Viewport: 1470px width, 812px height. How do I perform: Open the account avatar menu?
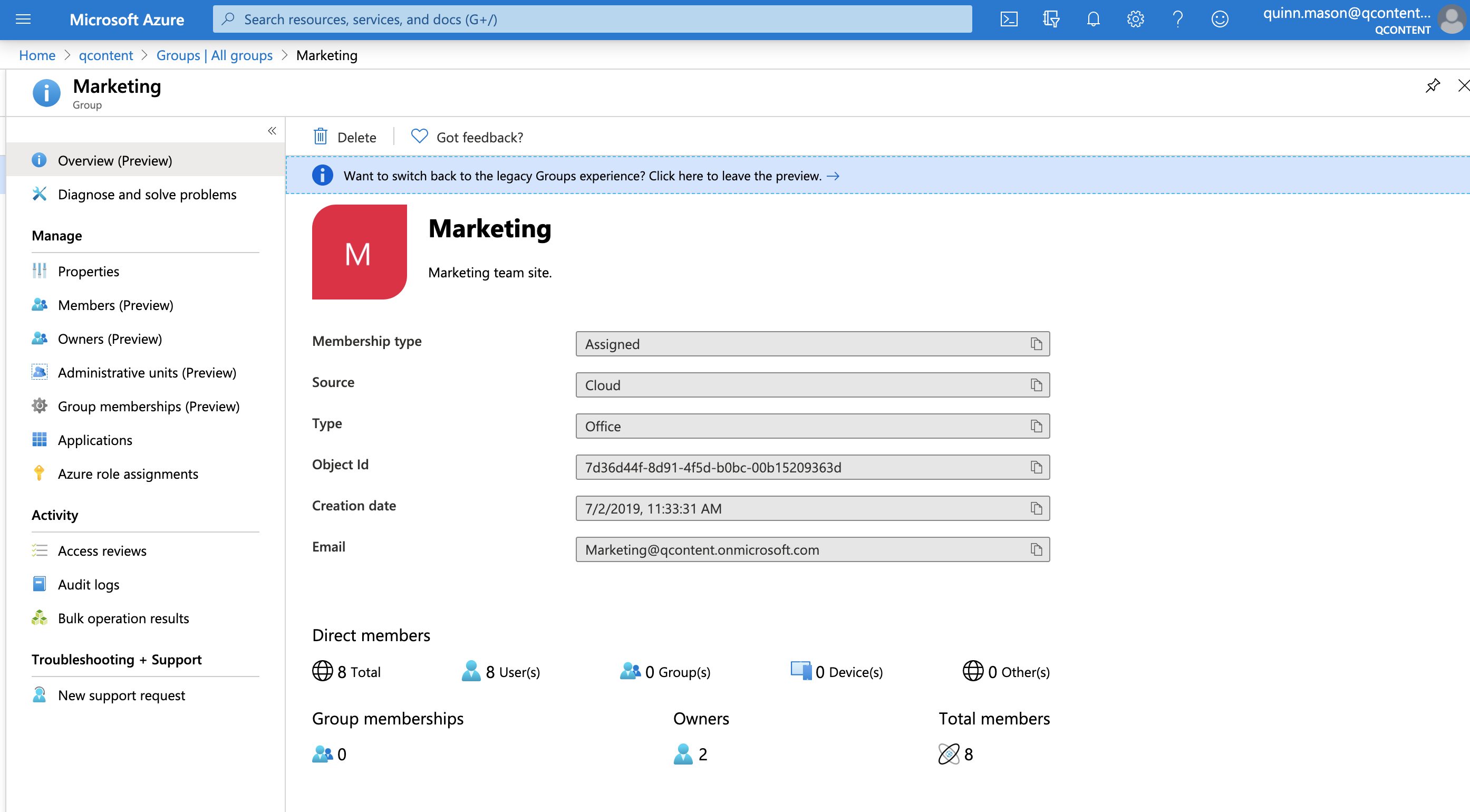[x=1451, y=20]
